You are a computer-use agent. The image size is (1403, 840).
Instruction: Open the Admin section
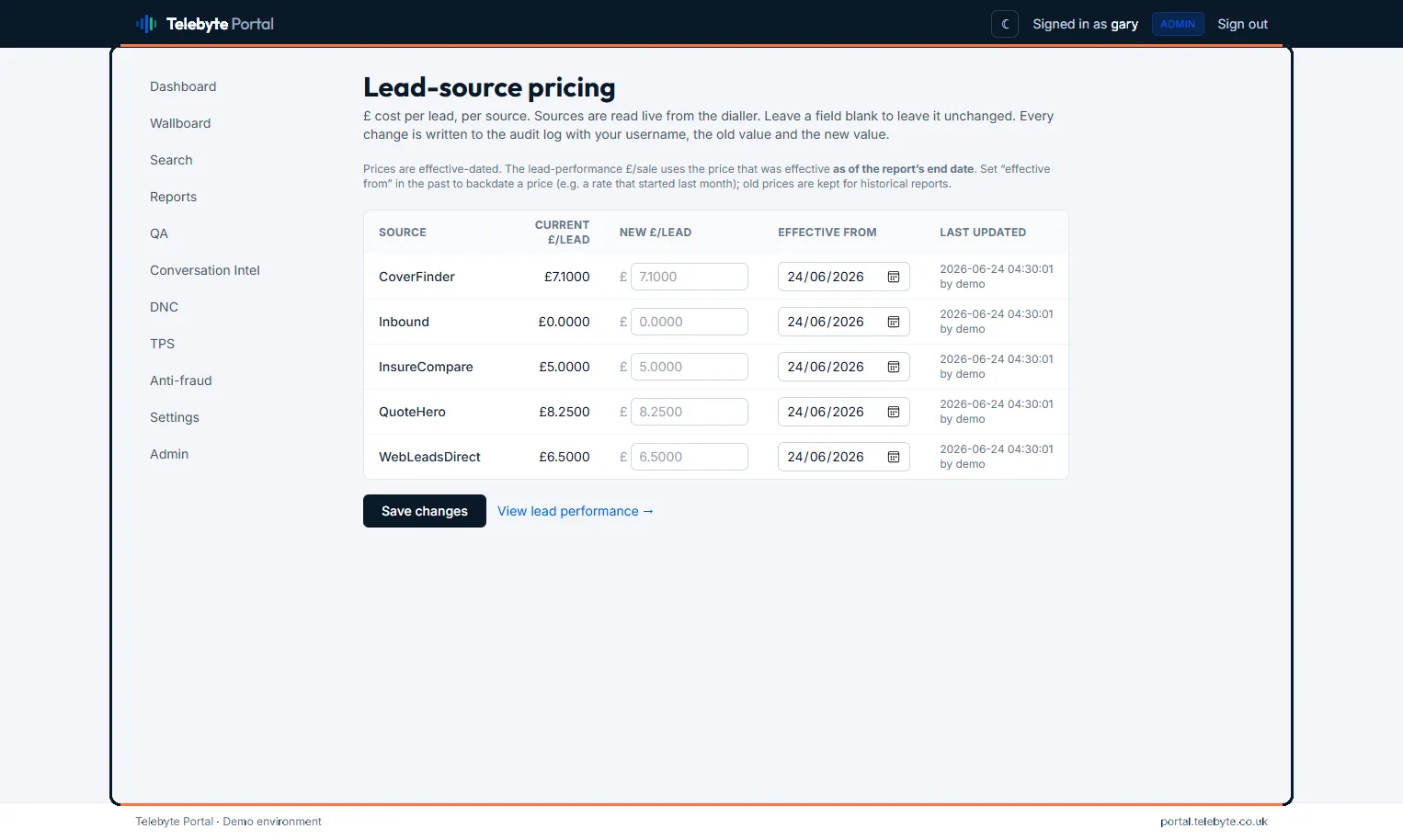[169, 454]
